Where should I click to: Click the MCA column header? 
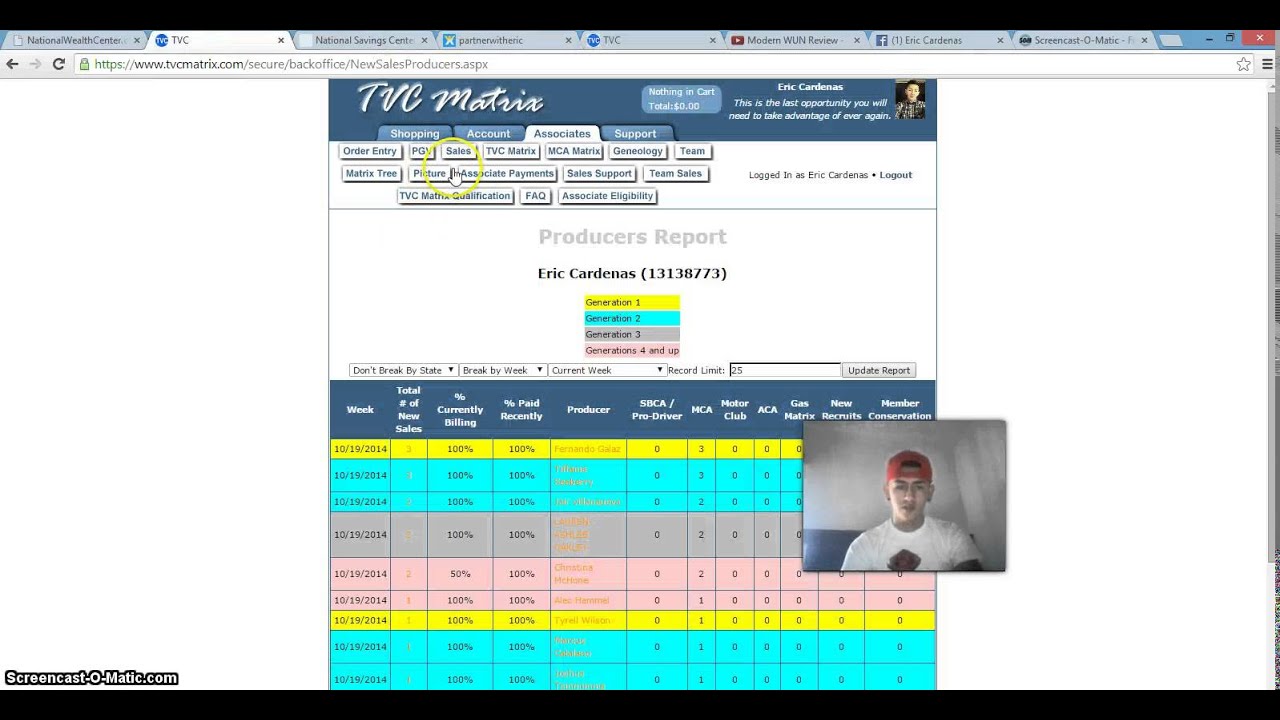pyautogui.click(x=702, y=409)
